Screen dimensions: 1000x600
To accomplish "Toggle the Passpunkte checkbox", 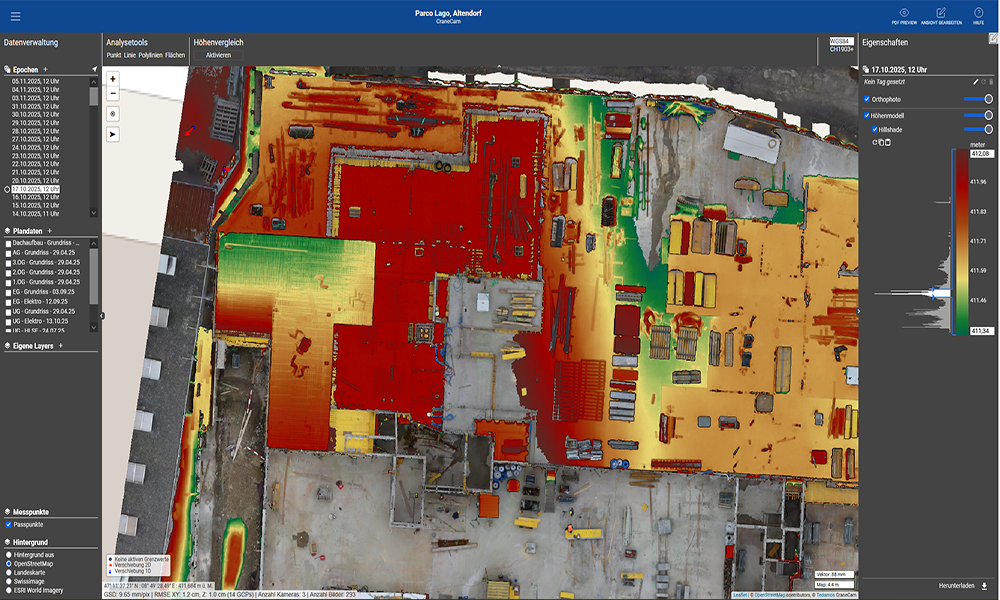I will click(9, 524).
